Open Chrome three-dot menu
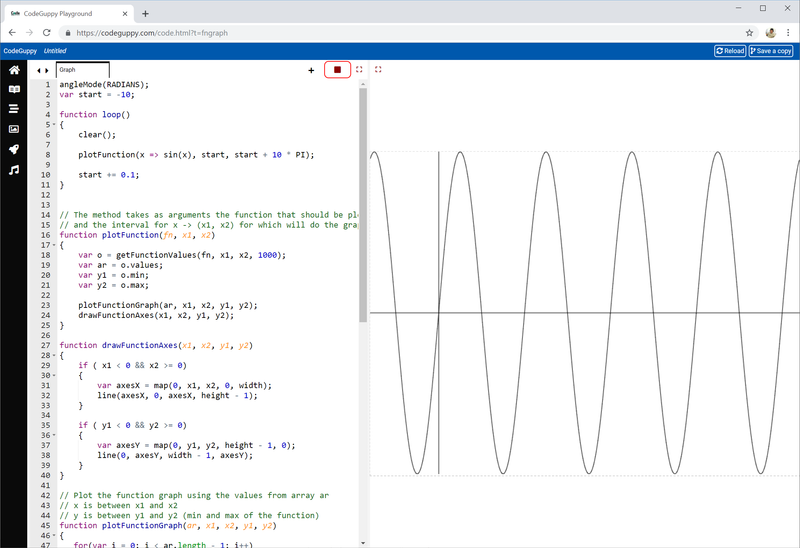Viewport: 800px width, 548px height. (x=788, y=33)
